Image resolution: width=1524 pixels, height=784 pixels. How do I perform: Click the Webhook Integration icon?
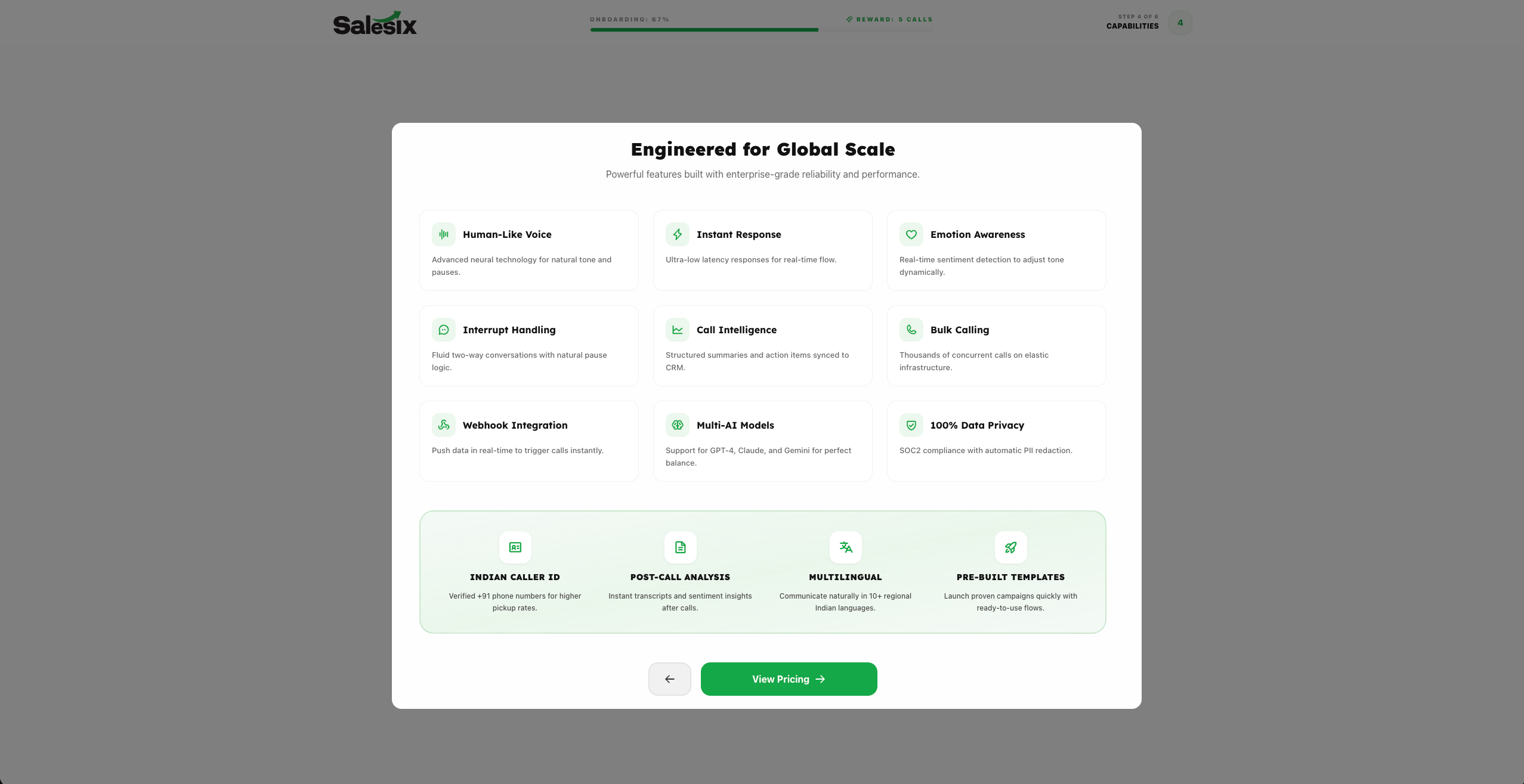coord(443,424)
